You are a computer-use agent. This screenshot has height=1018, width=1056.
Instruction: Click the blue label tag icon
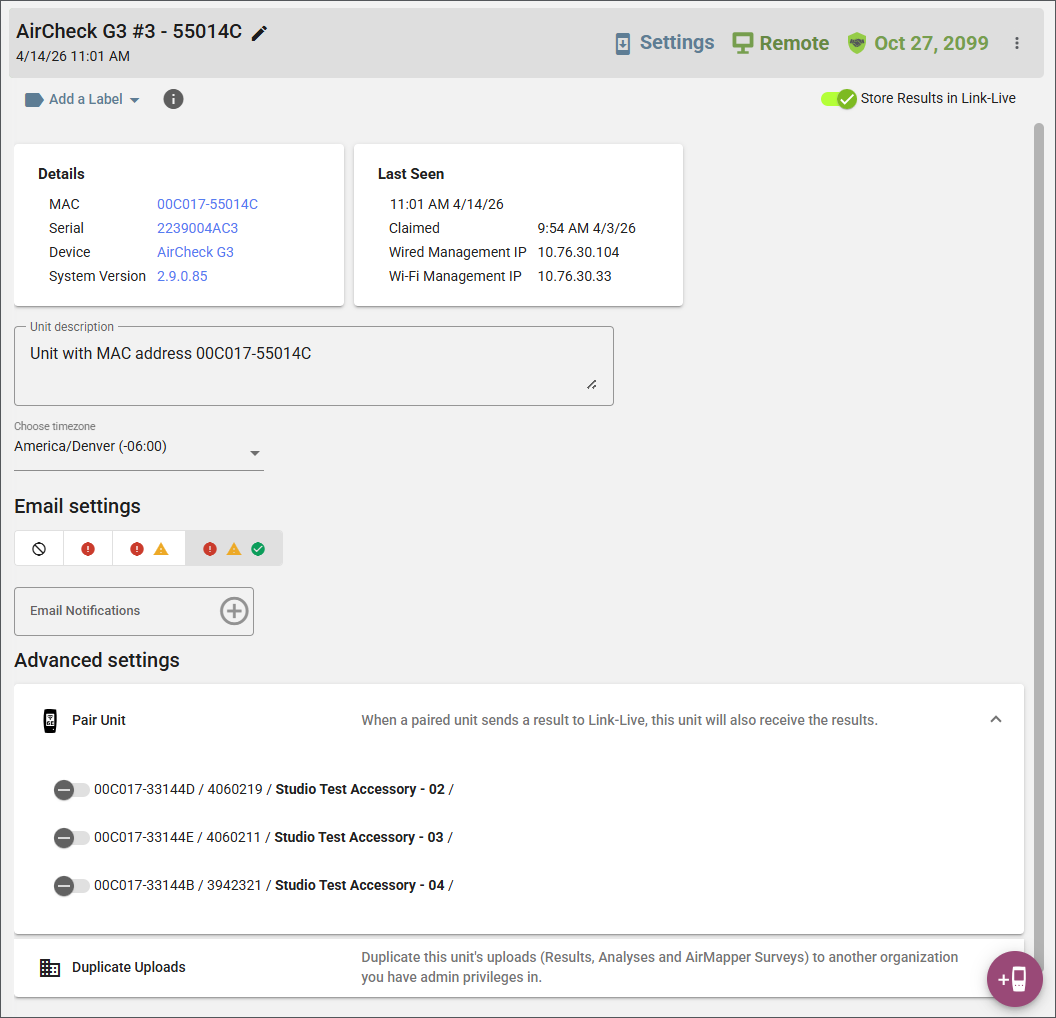34,100
